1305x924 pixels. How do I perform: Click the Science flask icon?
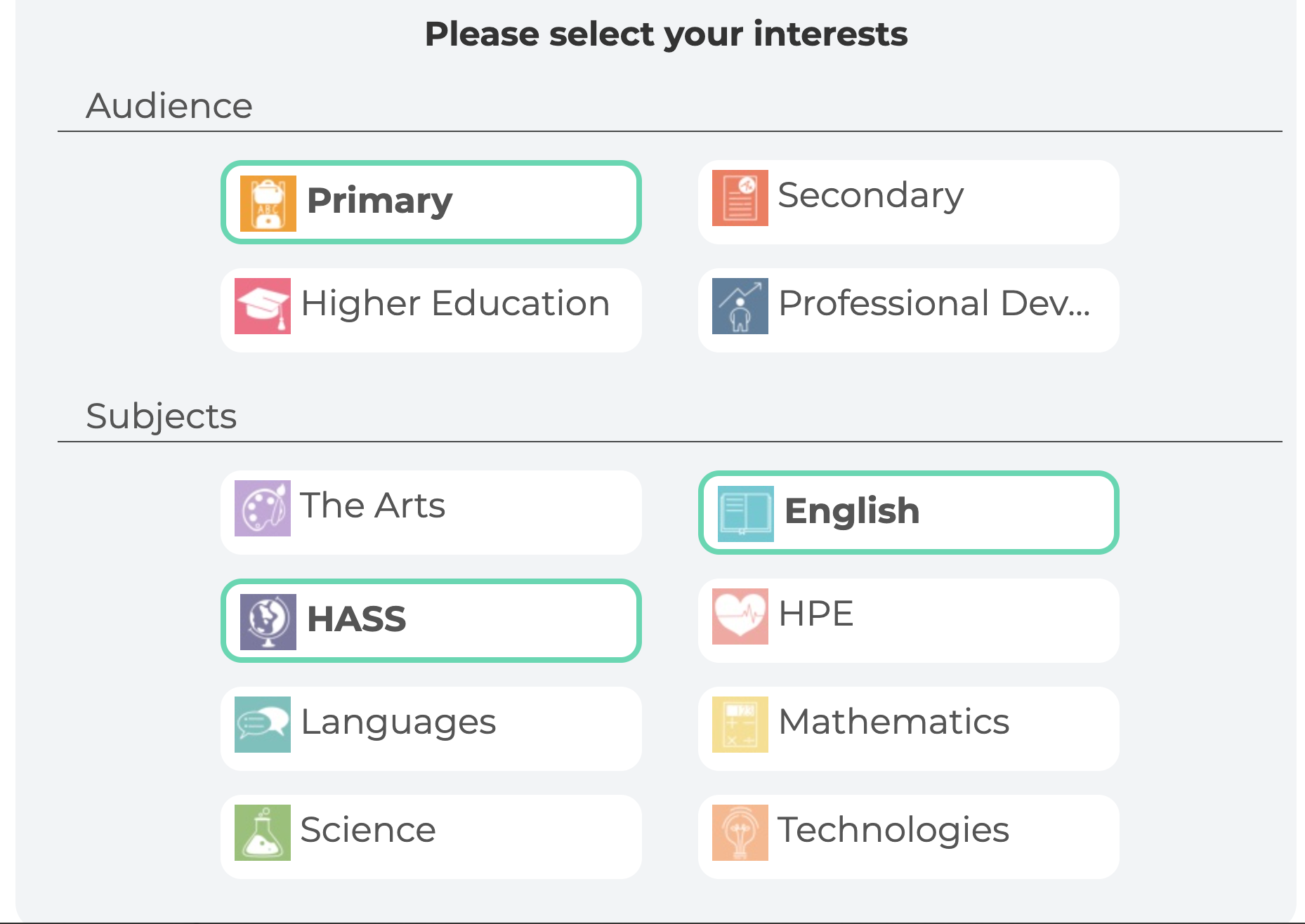262,833
